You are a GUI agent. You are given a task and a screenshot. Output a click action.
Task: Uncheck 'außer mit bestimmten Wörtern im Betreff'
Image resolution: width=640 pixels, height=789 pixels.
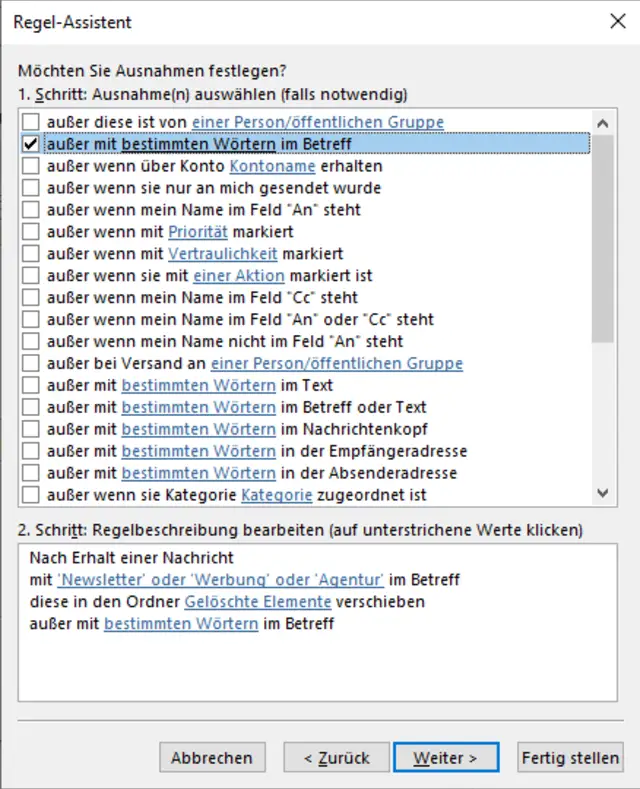(x=31, y=144)
